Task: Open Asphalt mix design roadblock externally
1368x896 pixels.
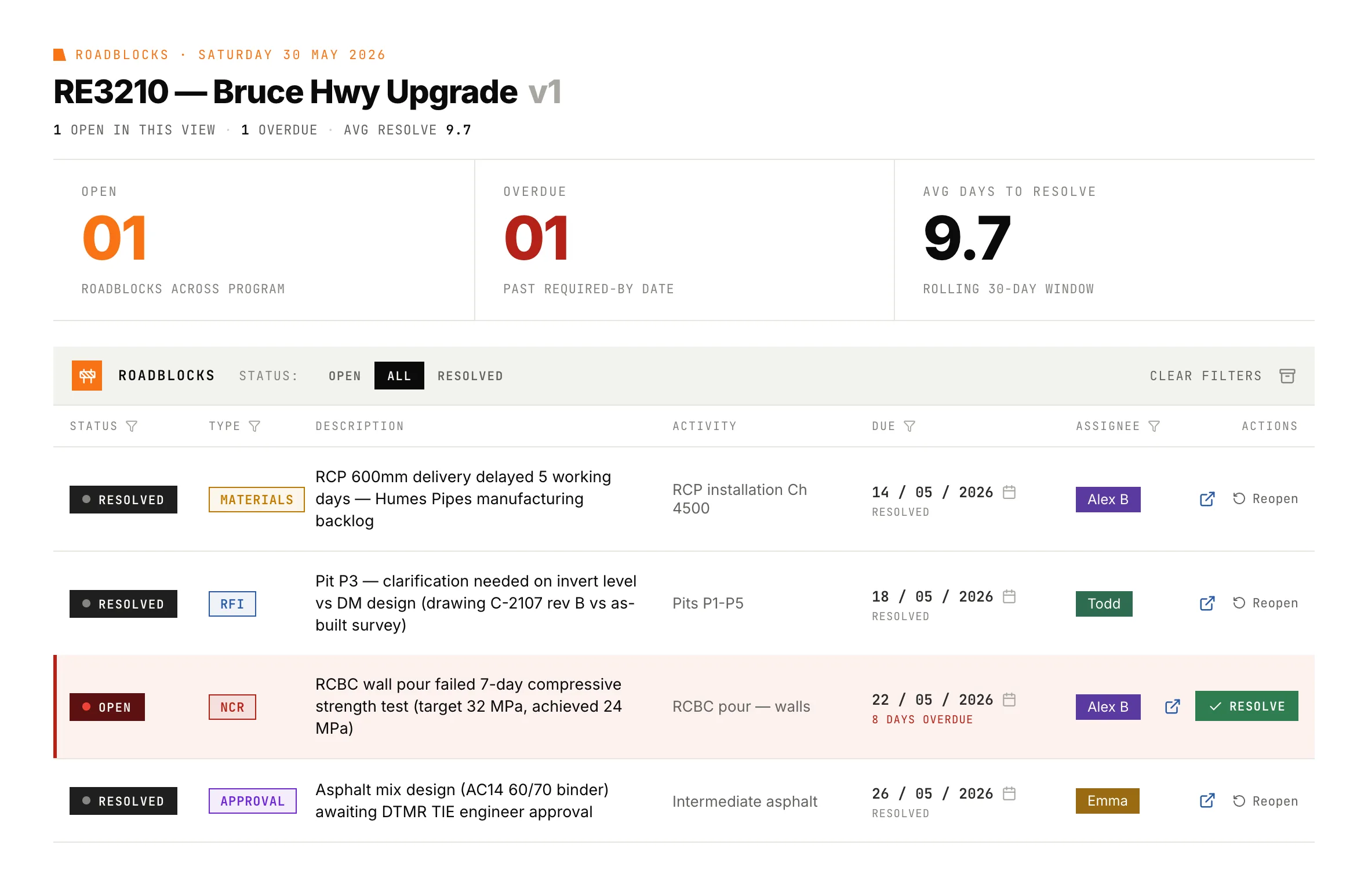Action: tap(1207, 801)
